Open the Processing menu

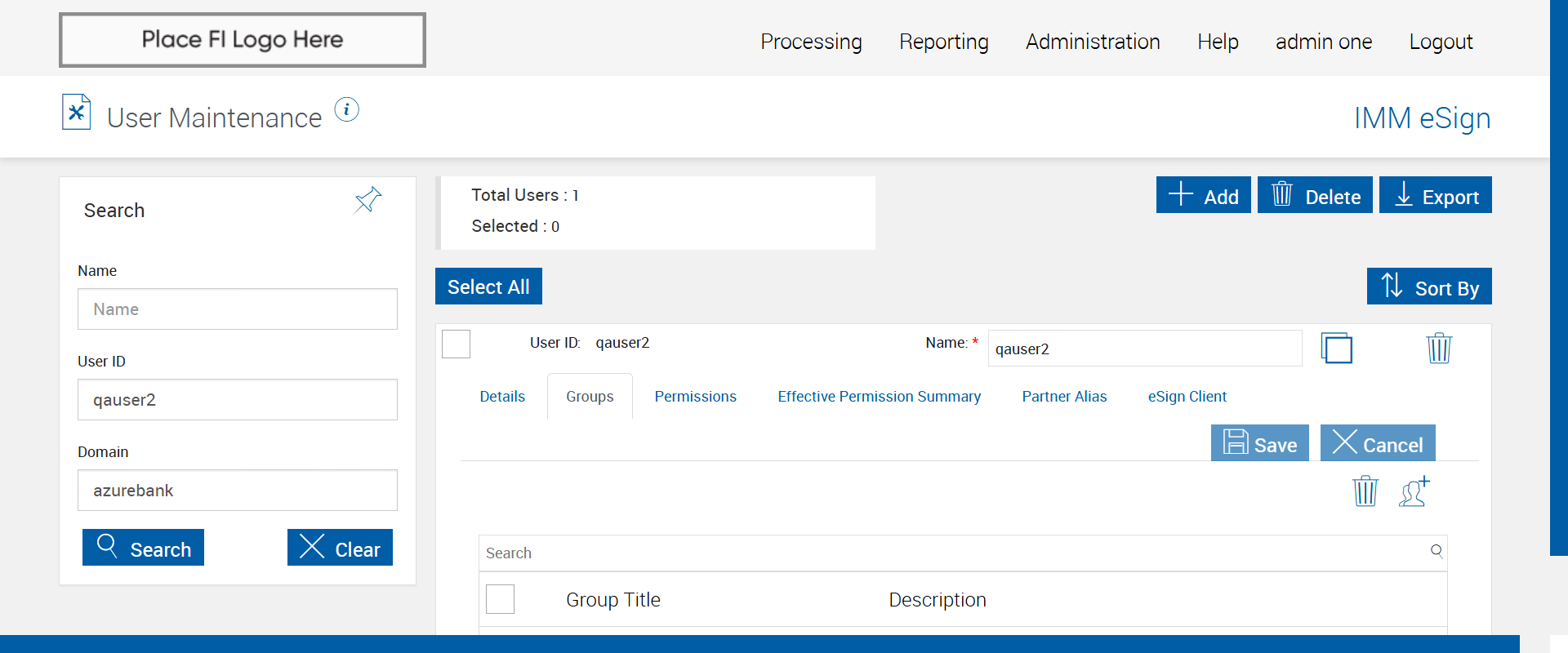click(811, 42)
